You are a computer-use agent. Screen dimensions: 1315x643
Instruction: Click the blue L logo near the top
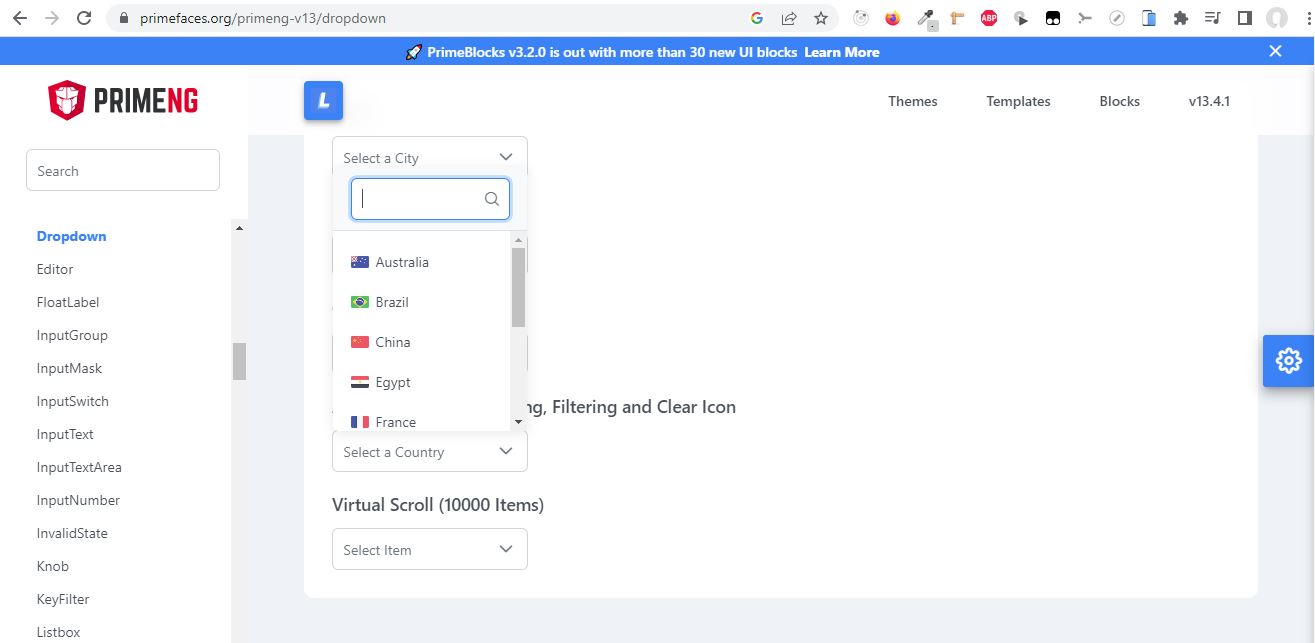coord(323,100)
